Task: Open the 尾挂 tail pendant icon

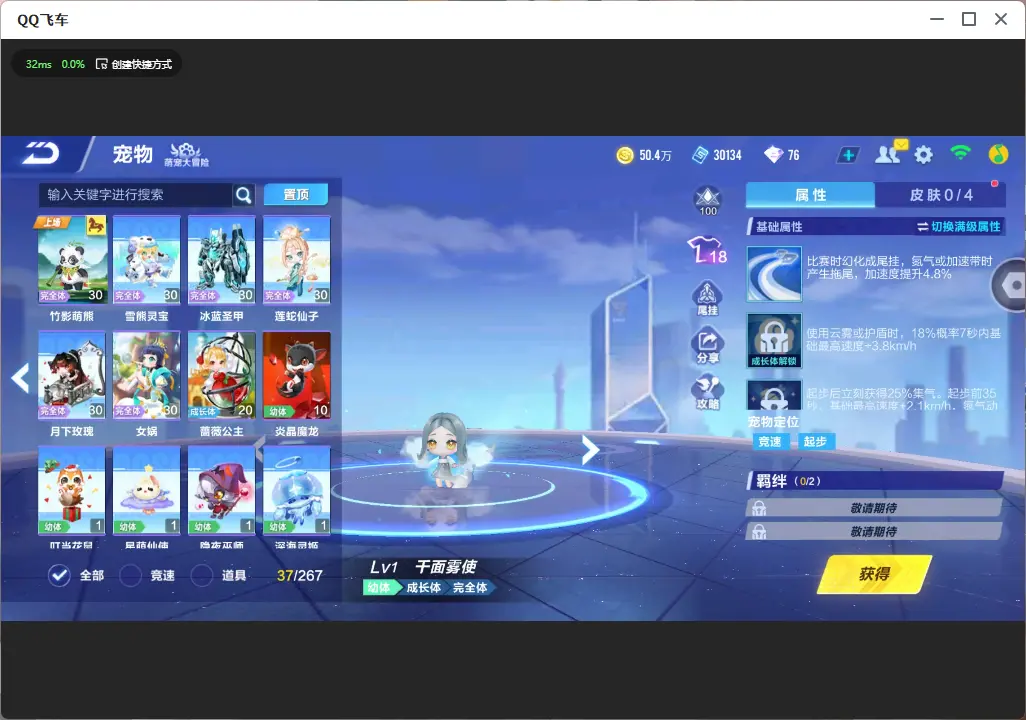Action: (707, 298)
